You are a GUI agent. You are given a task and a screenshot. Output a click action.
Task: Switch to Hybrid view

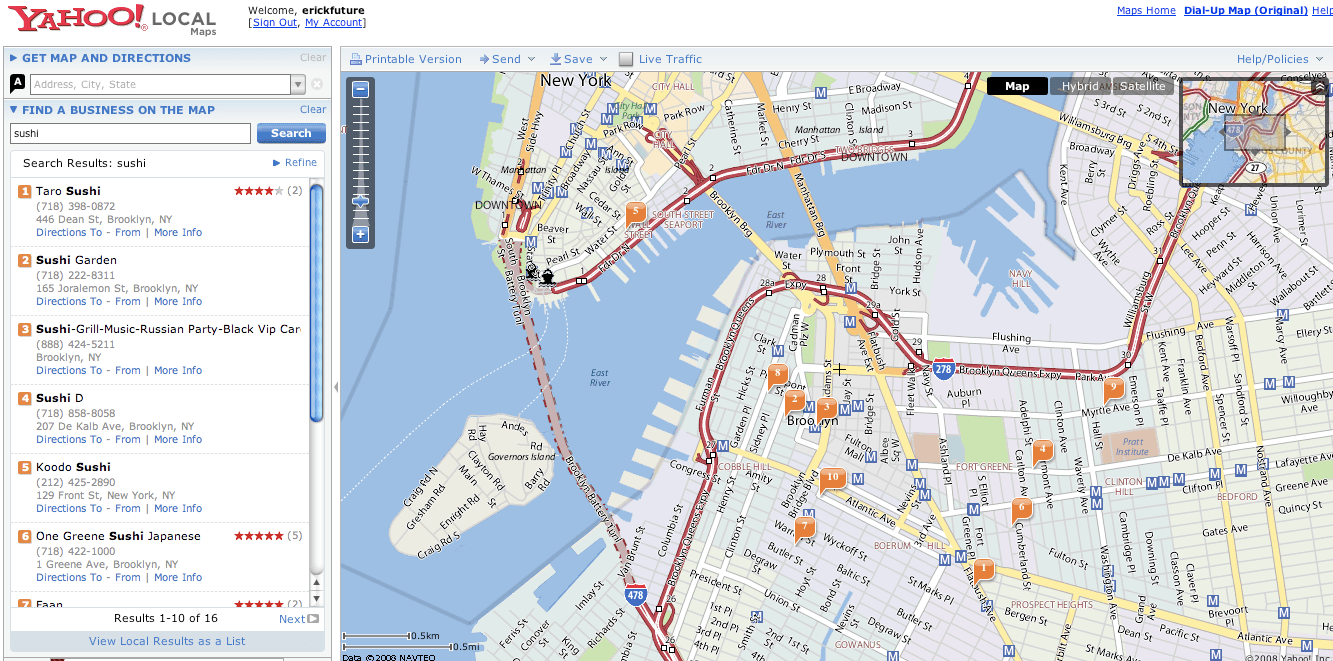click(1080, 86)
